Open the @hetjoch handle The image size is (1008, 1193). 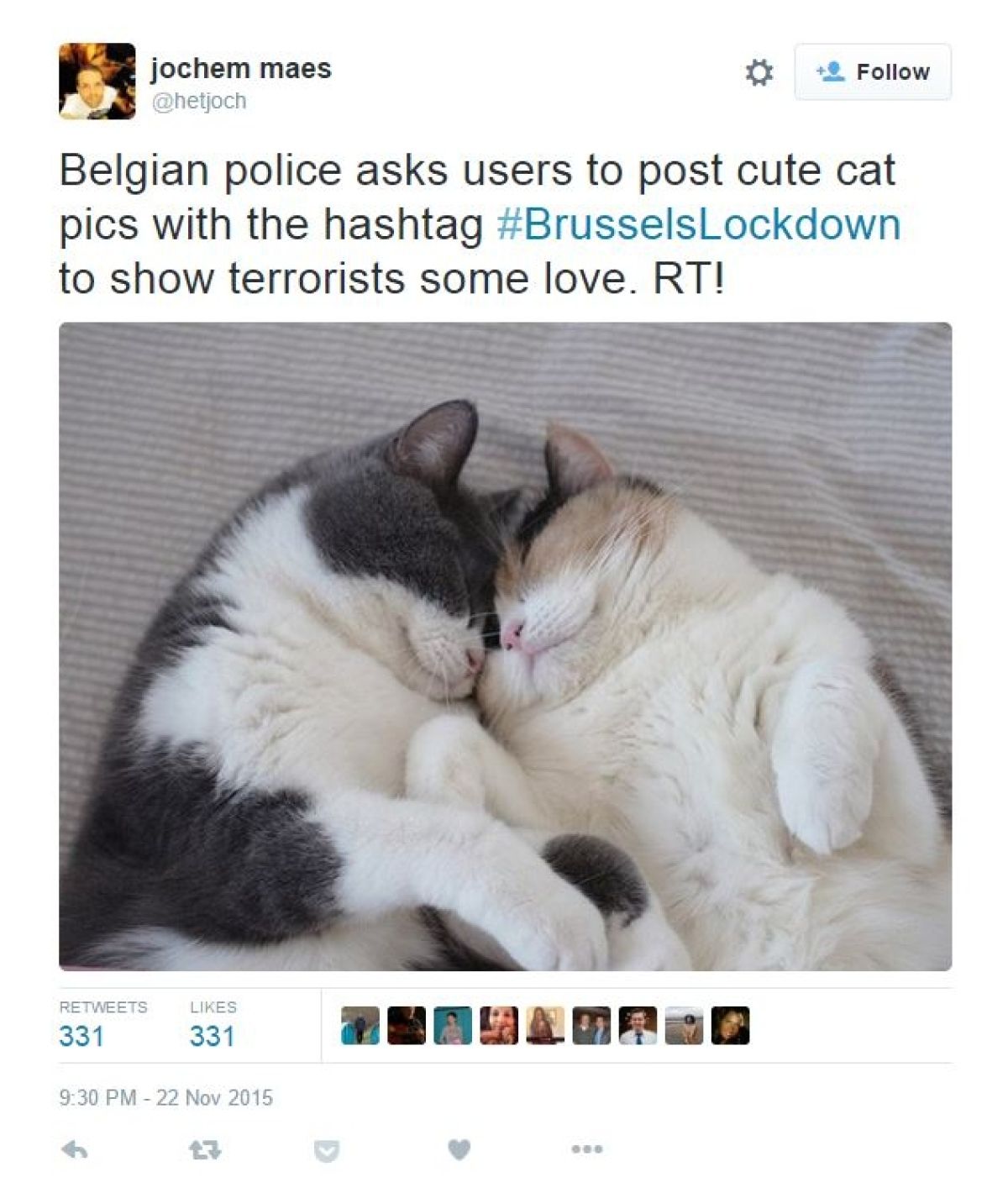point(199,101)
